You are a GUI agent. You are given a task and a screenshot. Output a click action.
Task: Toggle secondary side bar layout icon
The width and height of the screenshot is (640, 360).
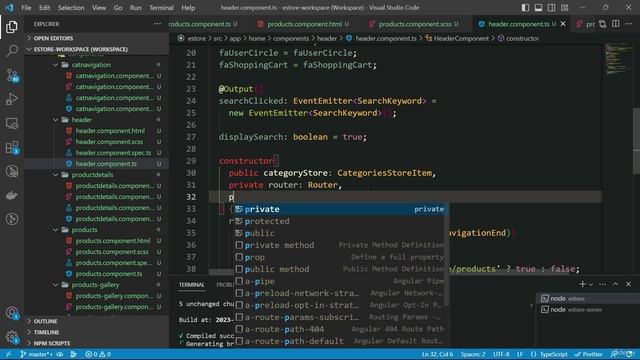pyautogui.click(x=551, y=7)
